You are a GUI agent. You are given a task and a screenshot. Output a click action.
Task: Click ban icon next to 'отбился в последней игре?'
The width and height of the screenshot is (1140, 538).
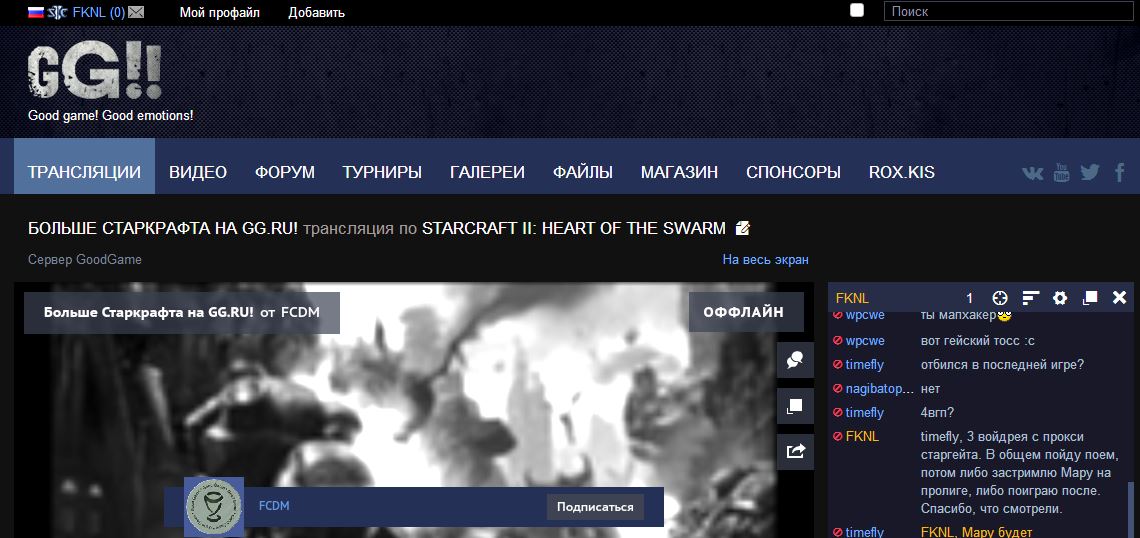point(838,364)
